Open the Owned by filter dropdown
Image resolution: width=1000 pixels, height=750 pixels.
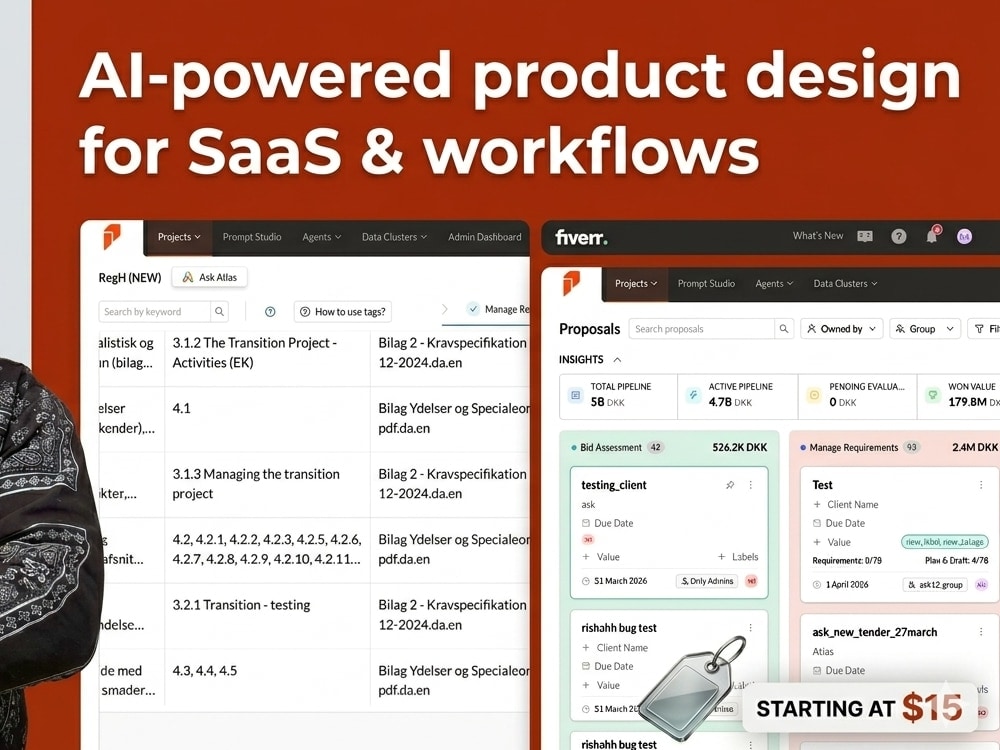point(842,329)
